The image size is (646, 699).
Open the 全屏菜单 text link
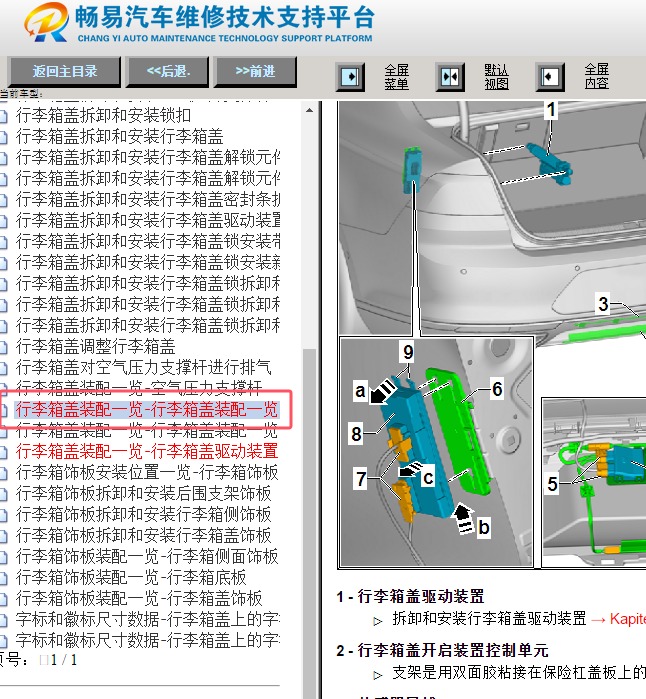[x=396, y=77]
